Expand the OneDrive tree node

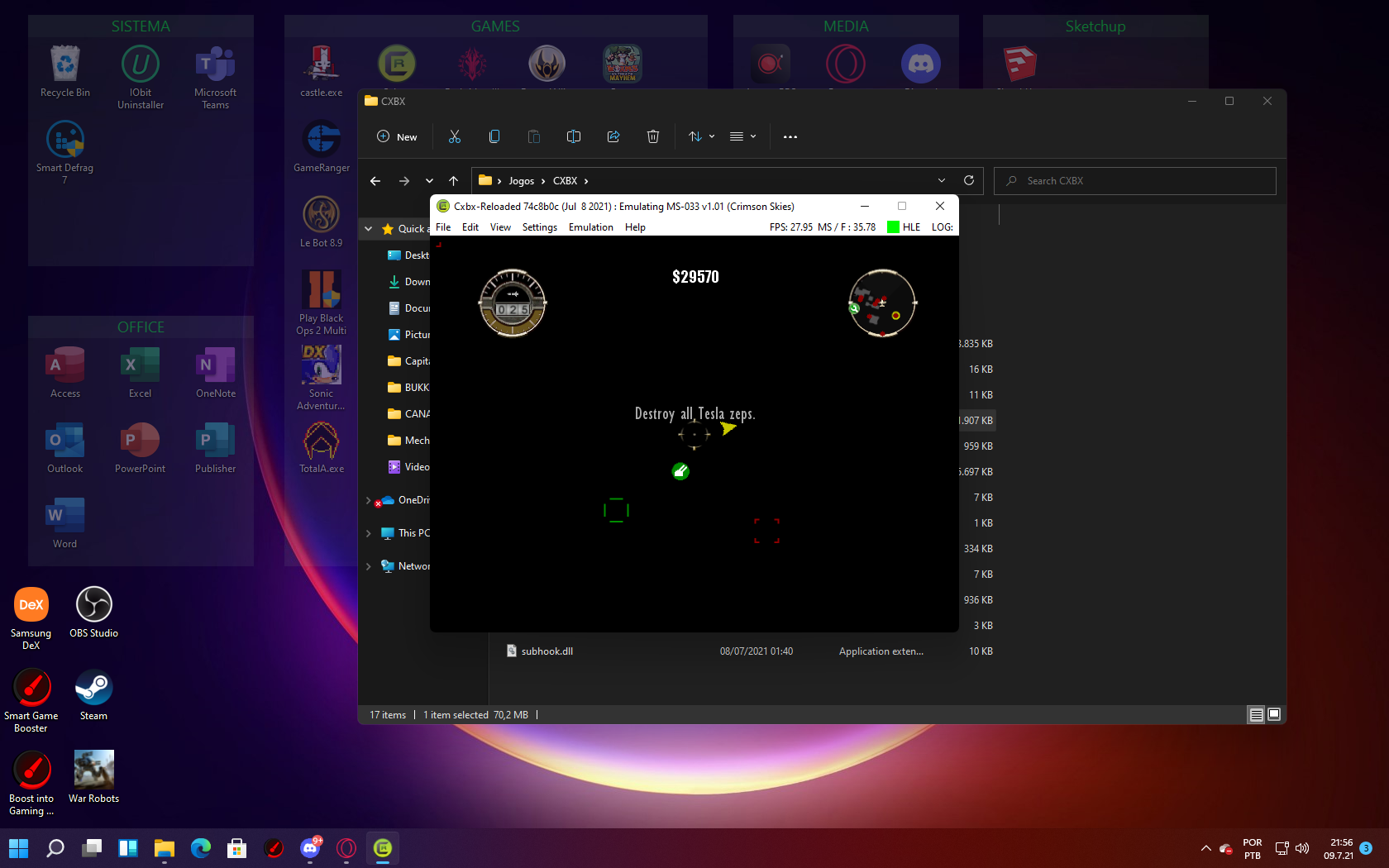pos(368,500)
